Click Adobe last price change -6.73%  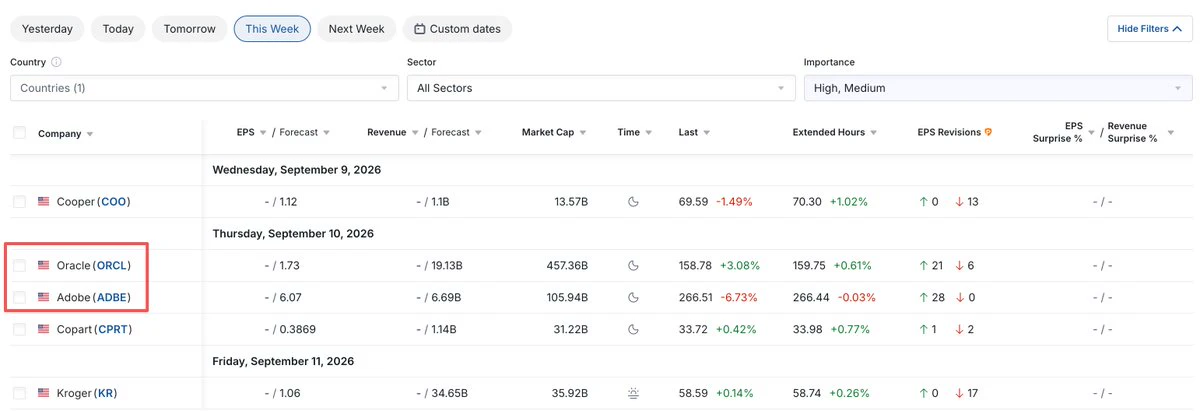(738, 298)
